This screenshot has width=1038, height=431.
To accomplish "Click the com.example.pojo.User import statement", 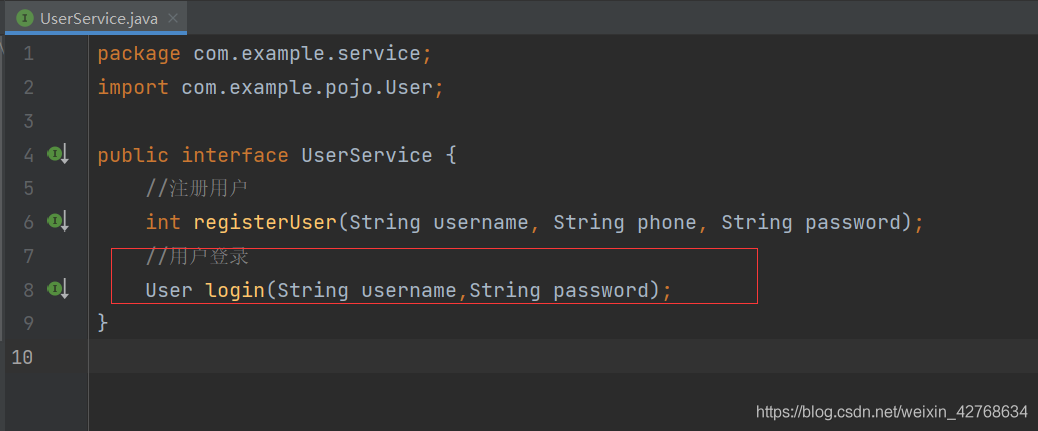I will pos(270,87).
